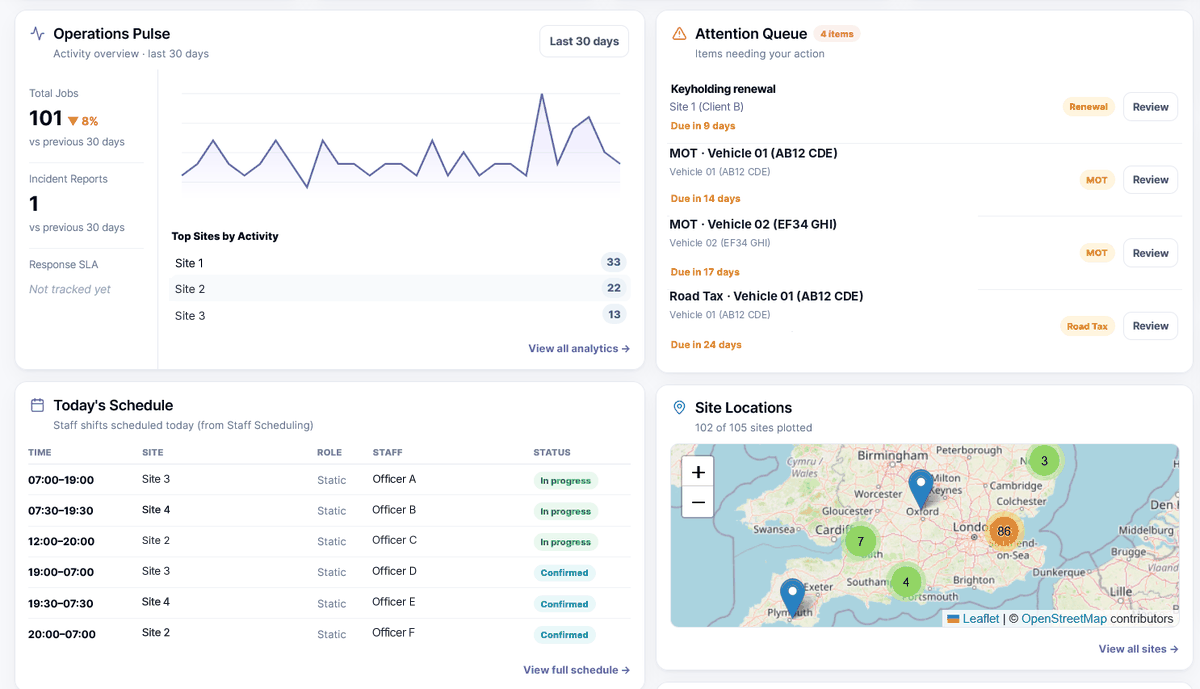Screen dimensions: 1200x689
Task: Click the Total Jobs value 101
Action: point(45,118)
